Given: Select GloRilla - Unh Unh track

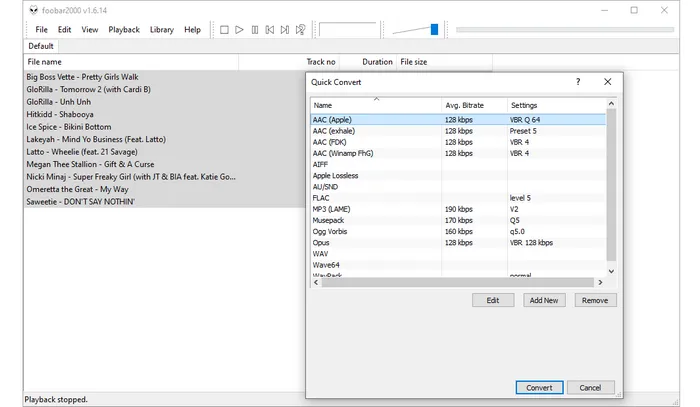Looking at the screenshot, I should [164, 102].
